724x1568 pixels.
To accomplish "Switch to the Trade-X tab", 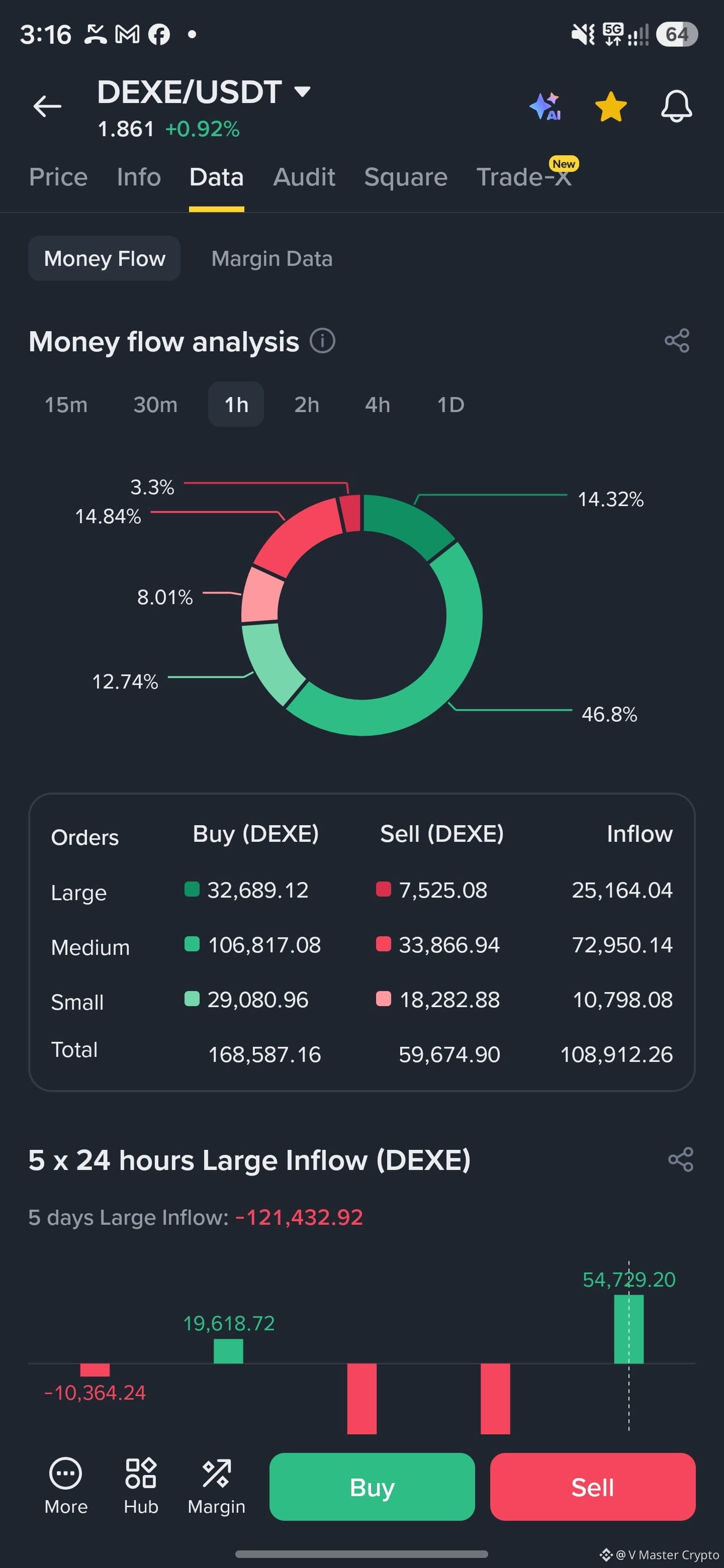I will pyautogui.click(x=524, y=177).
